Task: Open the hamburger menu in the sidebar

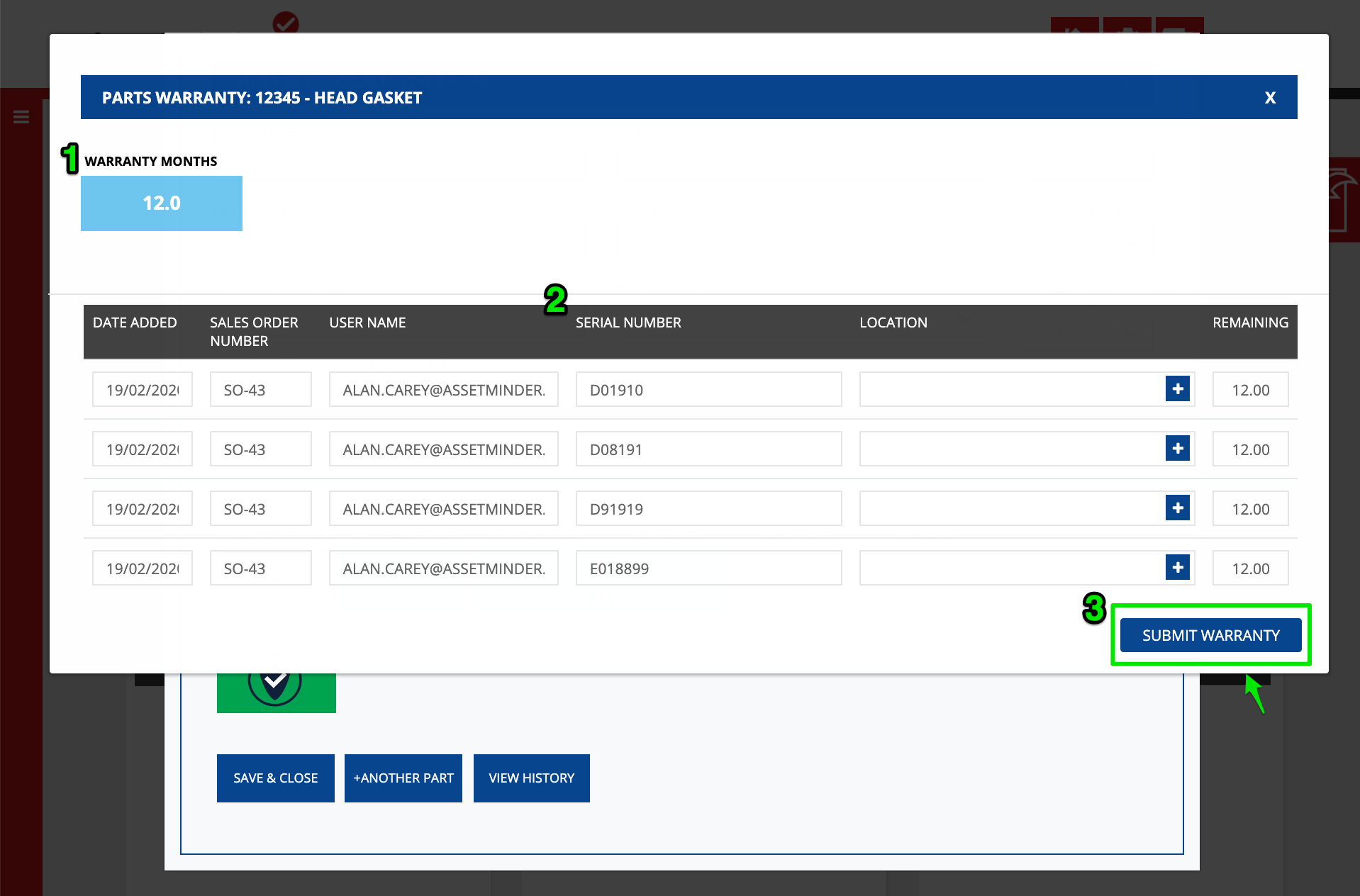Action: pyautogui.click(x=21, y=117)
